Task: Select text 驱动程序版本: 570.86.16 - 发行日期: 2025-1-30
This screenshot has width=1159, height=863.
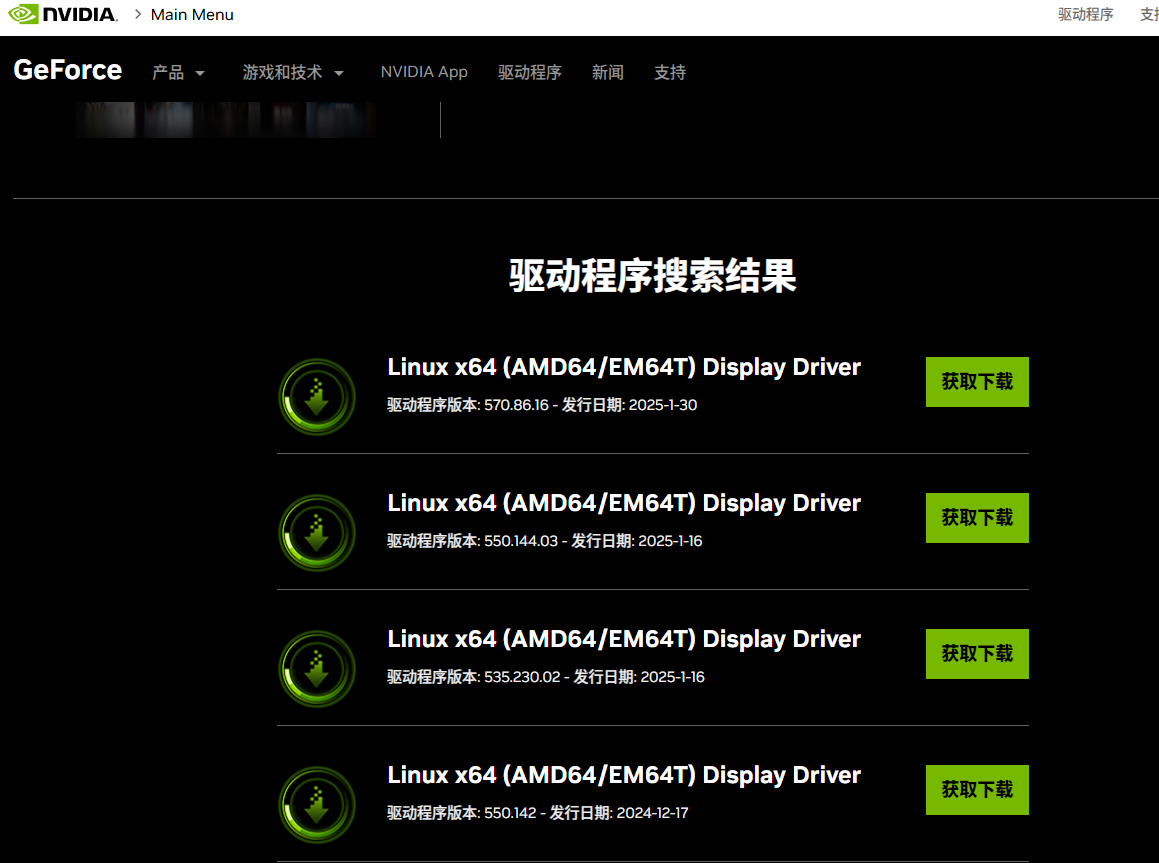Action: point(542,405)
